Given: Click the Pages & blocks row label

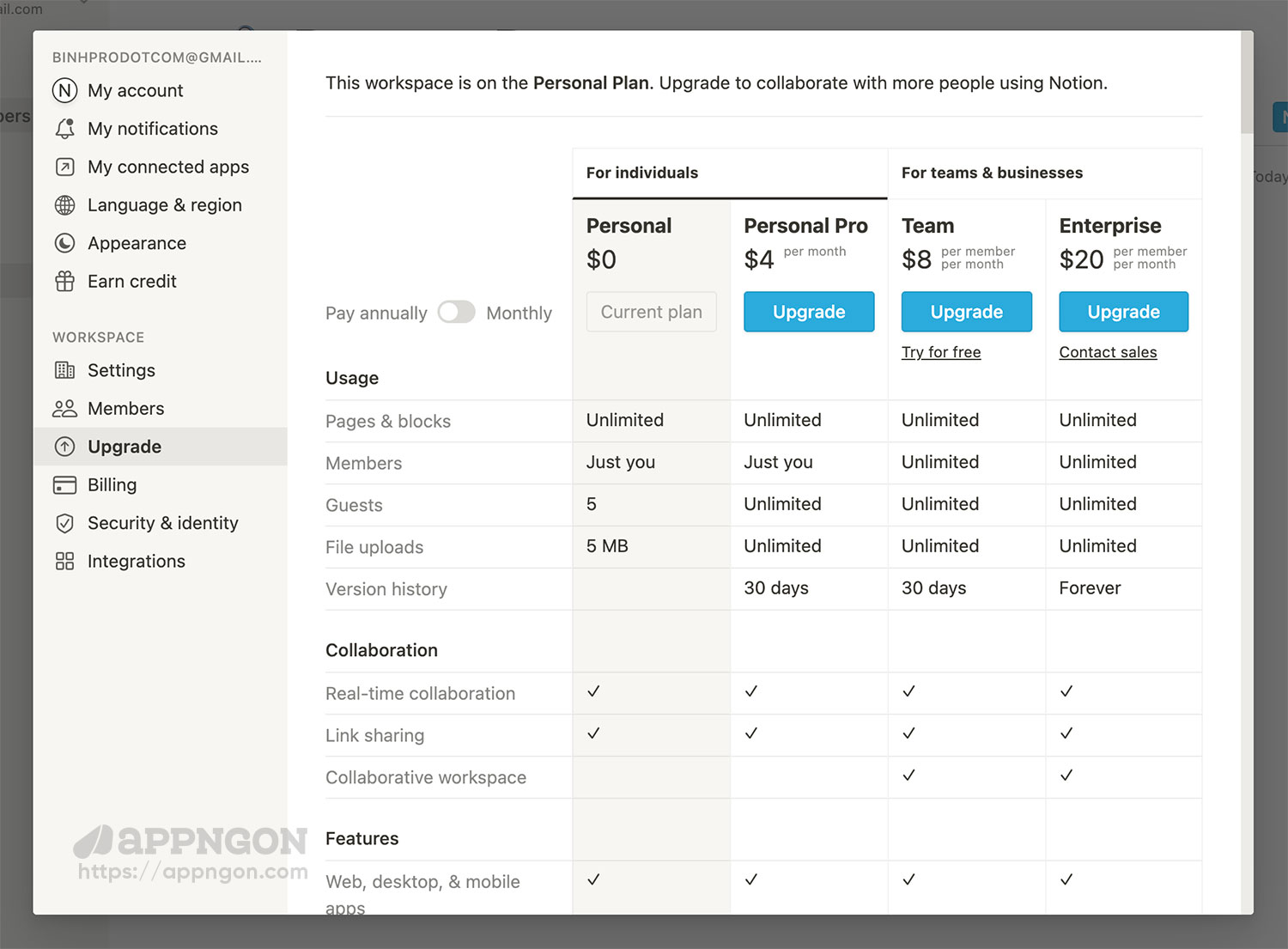Looking at the screenshot, I should [388, 422].
